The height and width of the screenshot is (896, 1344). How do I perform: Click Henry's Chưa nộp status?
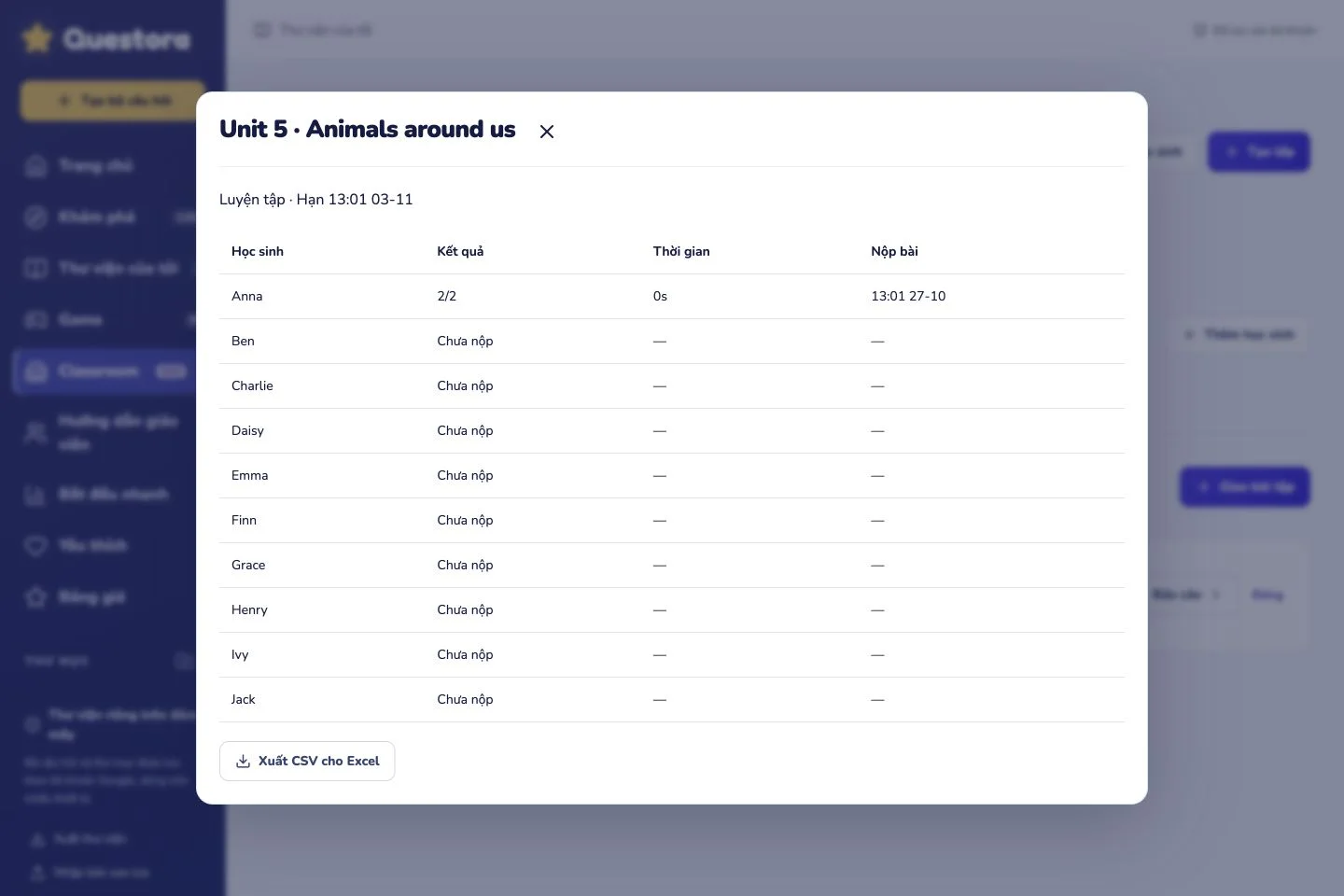(465, 610)
